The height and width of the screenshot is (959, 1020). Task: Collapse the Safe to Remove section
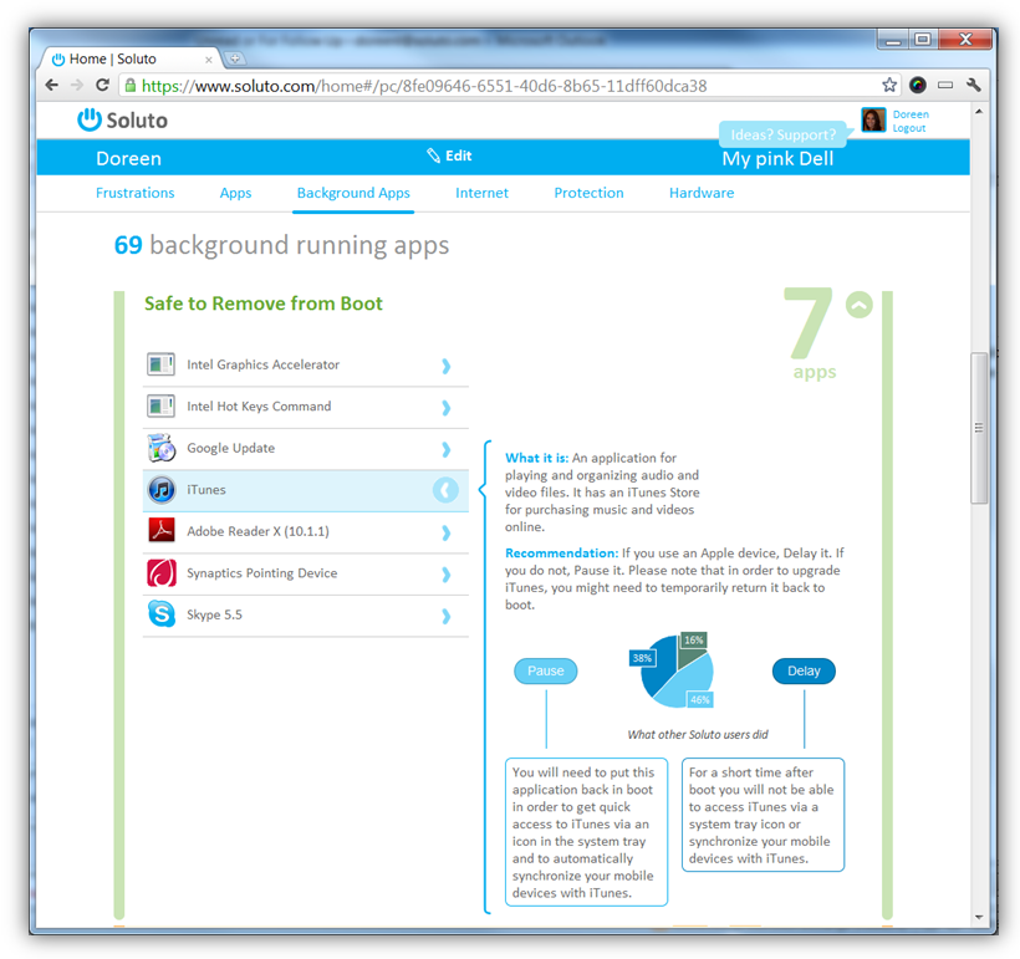859,304
